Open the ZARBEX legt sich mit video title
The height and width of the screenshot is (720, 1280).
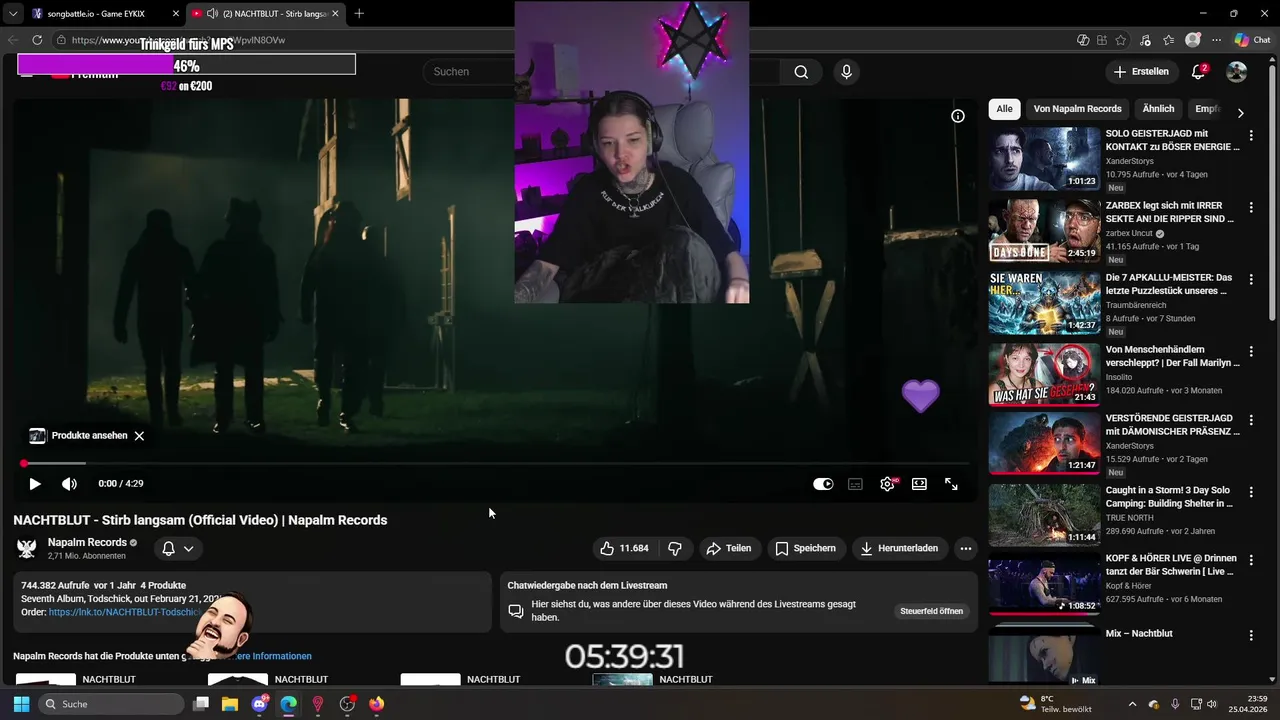point(1170,212)
